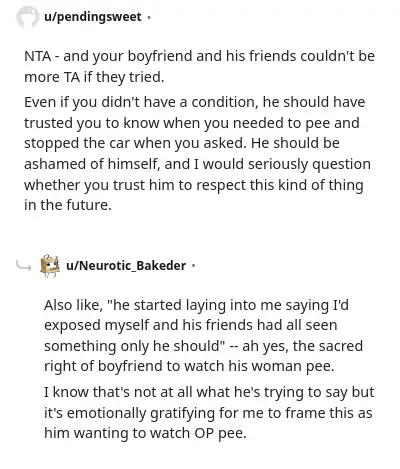This screenshot has height=469, width=400.
Task: Click the word "OP" in the last line
Action: point(204,433)
